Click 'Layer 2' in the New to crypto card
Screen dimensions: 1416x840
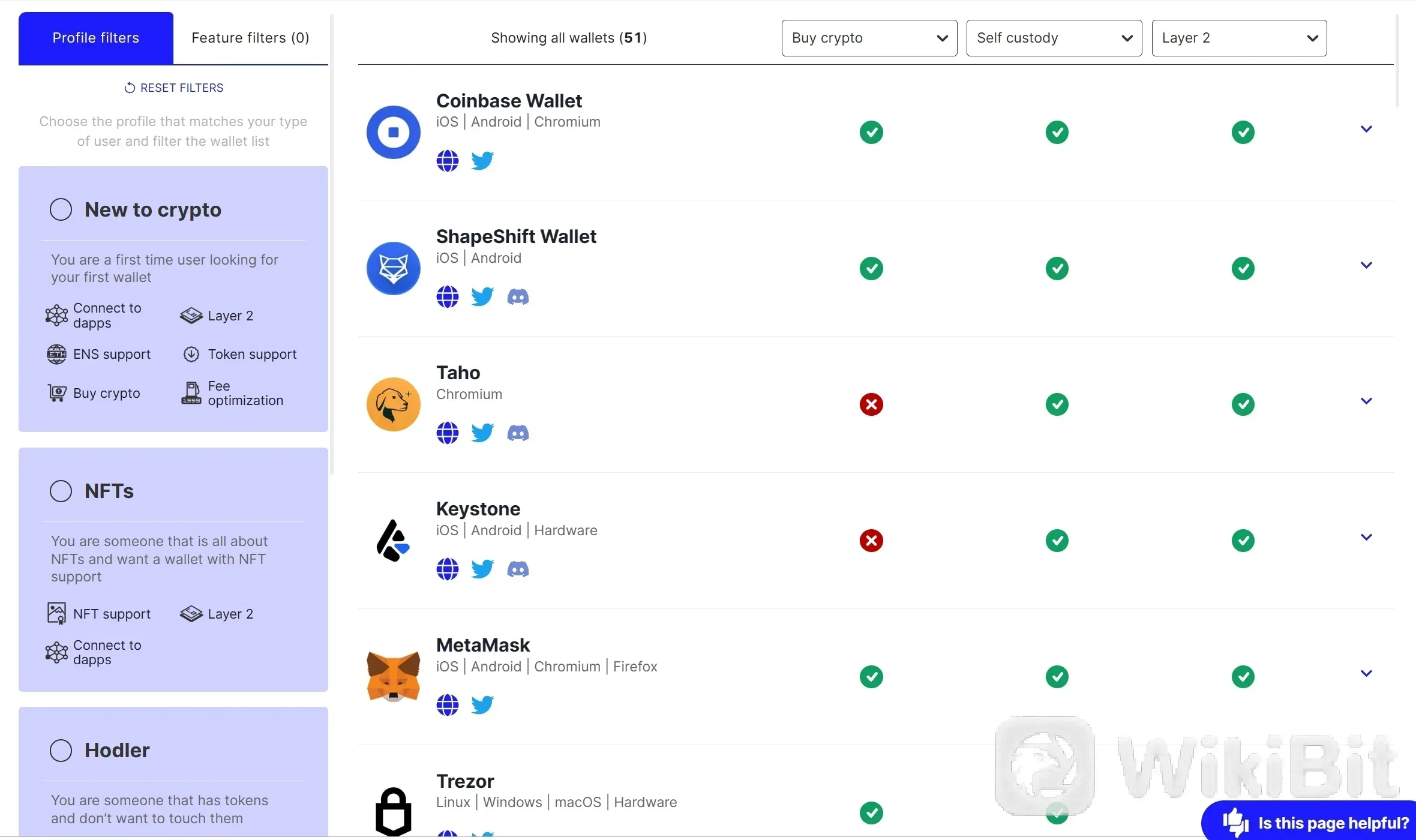click(x=230, y=316)
